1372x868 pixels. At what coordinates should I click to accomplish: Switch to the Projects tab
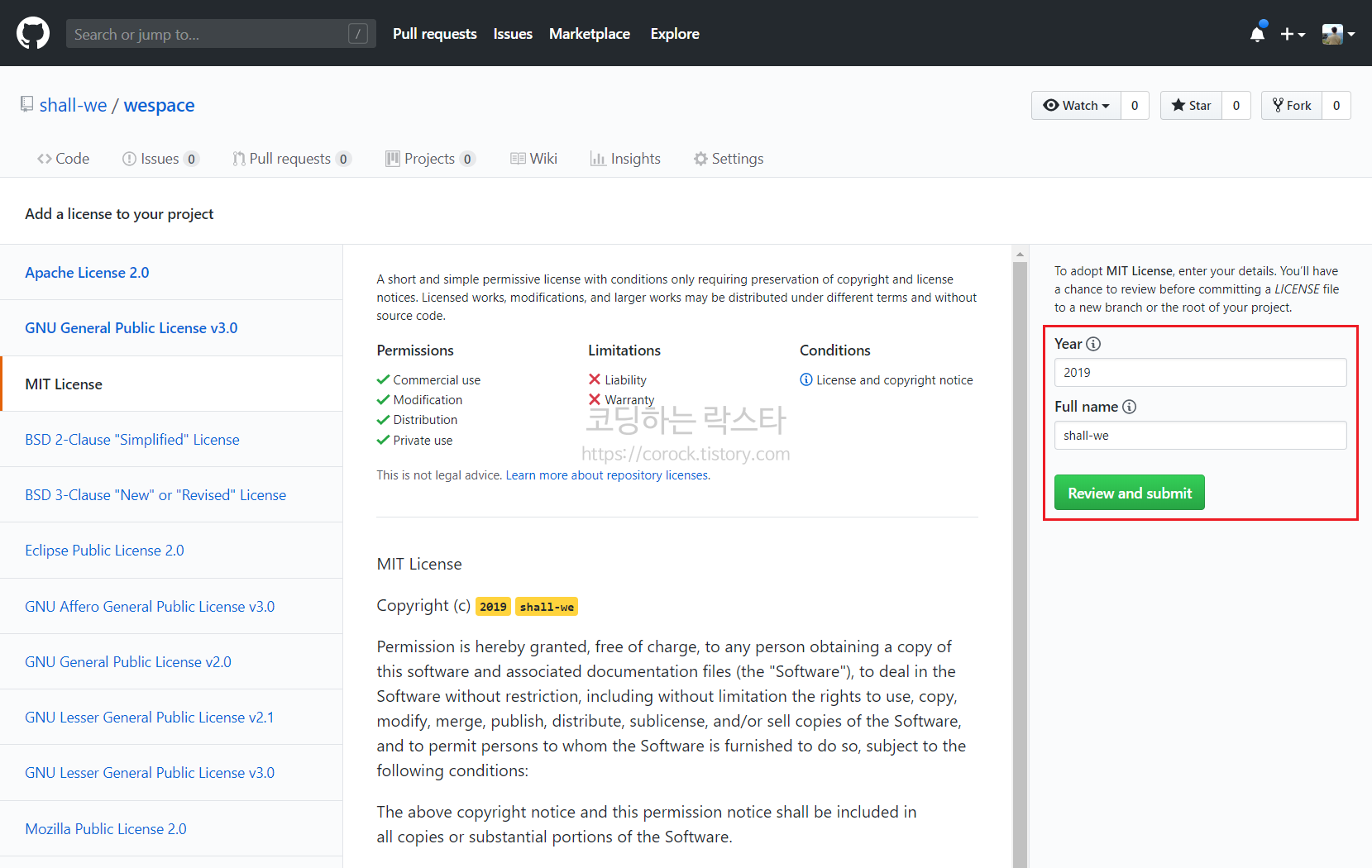[x=430, y=159]
